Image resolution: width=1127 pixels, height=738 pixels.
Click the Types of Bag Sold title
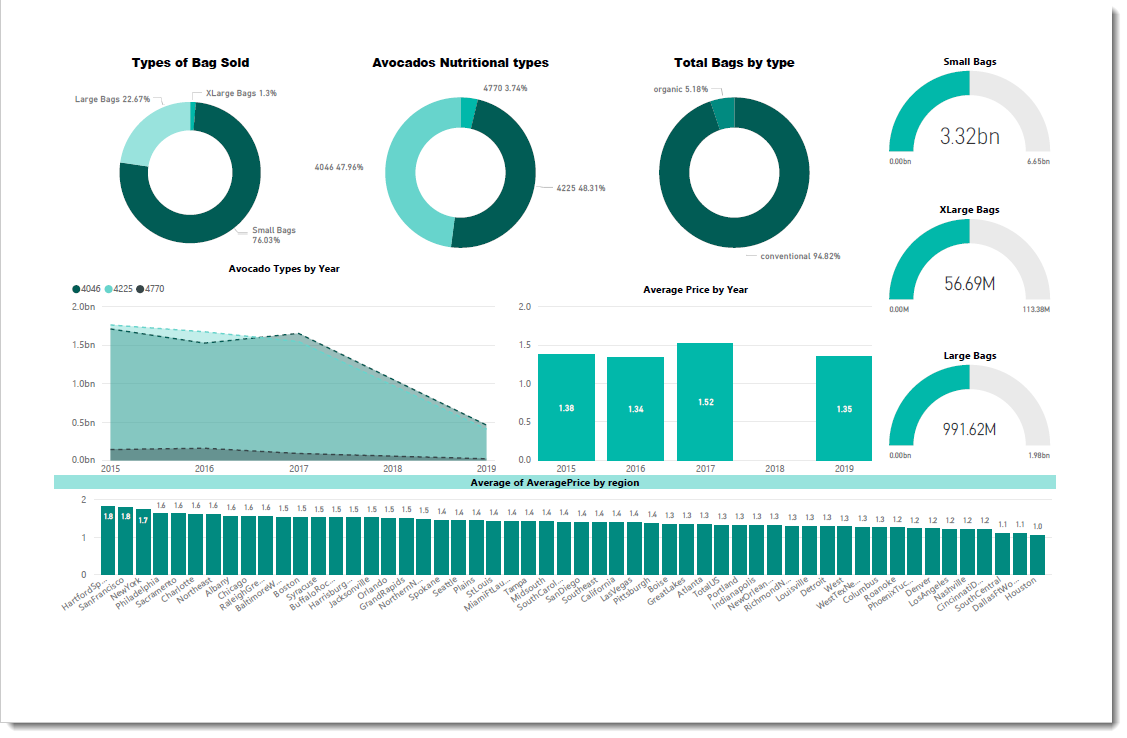[190, 63]
